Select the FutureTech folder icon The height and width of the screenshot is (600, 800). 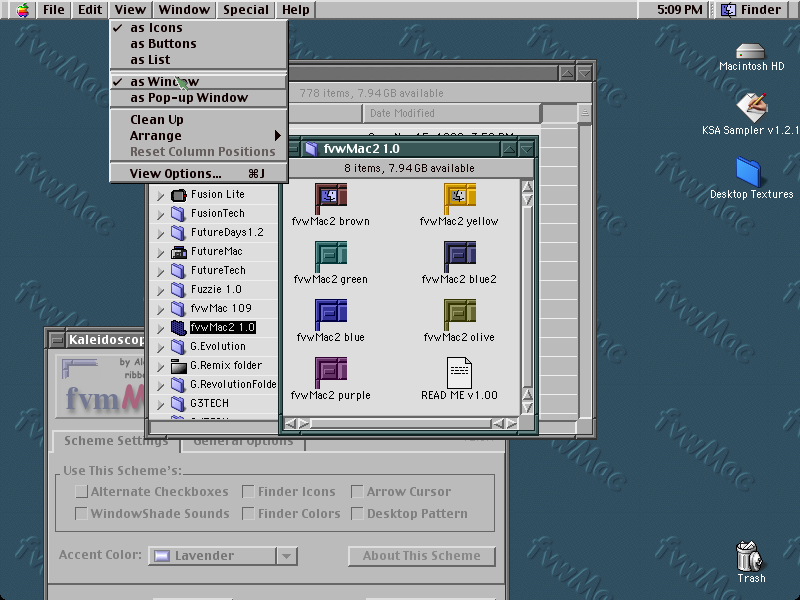click(x=178, y=271)
